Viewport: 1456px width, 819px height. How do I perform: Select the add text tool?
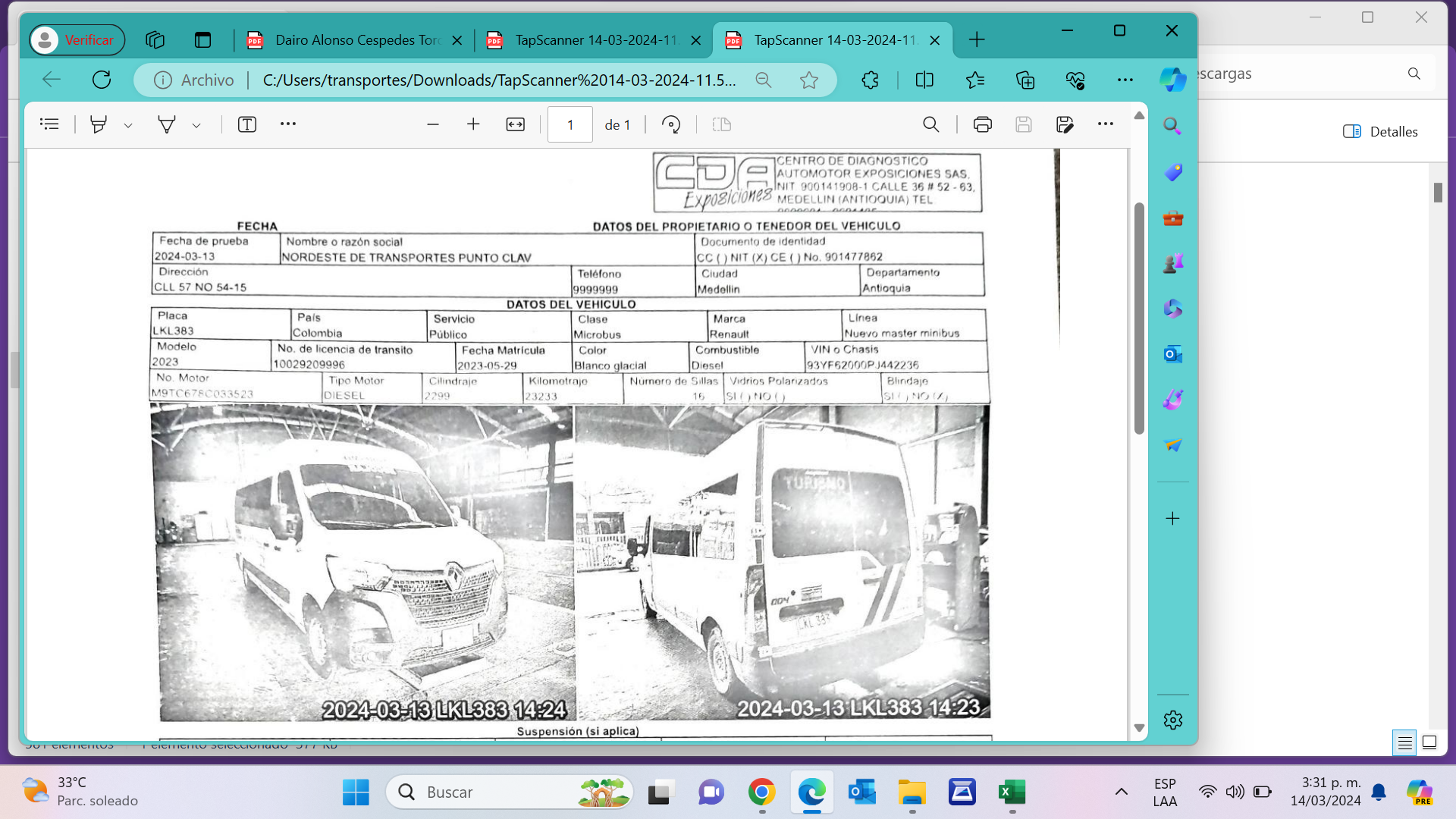247,124
